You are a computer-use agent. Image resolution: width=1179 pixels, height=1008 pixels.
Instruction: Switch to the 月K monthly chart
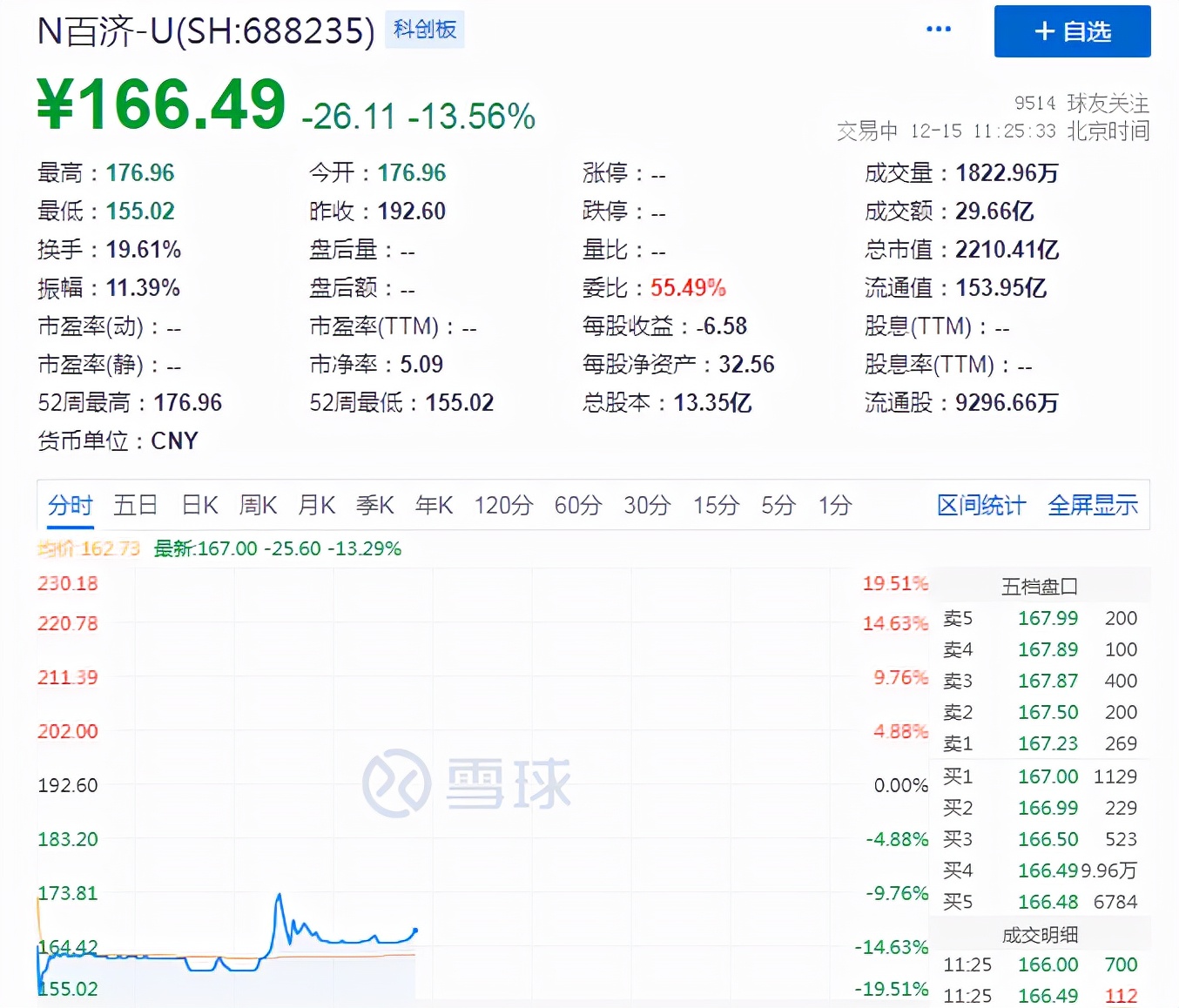point(315,505)
